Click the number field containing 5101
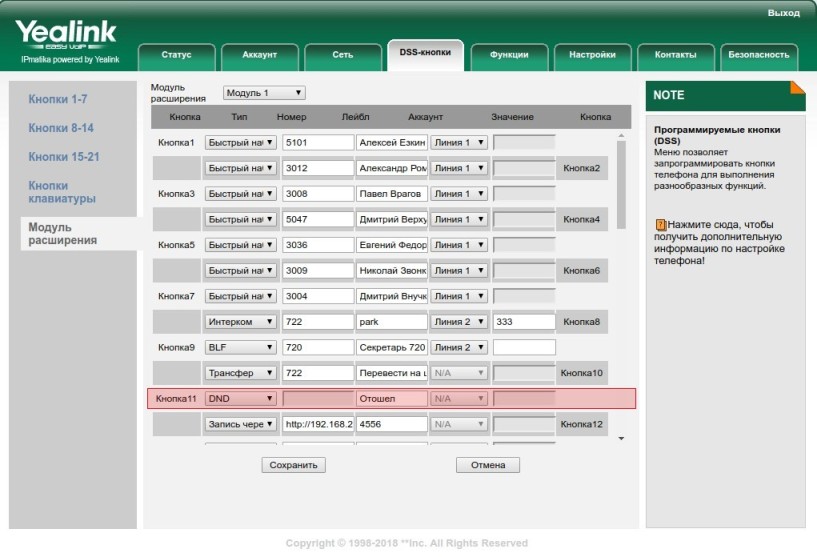Viewport: 817px width, 557px height. pyautogui.click(x=318, y=143)
